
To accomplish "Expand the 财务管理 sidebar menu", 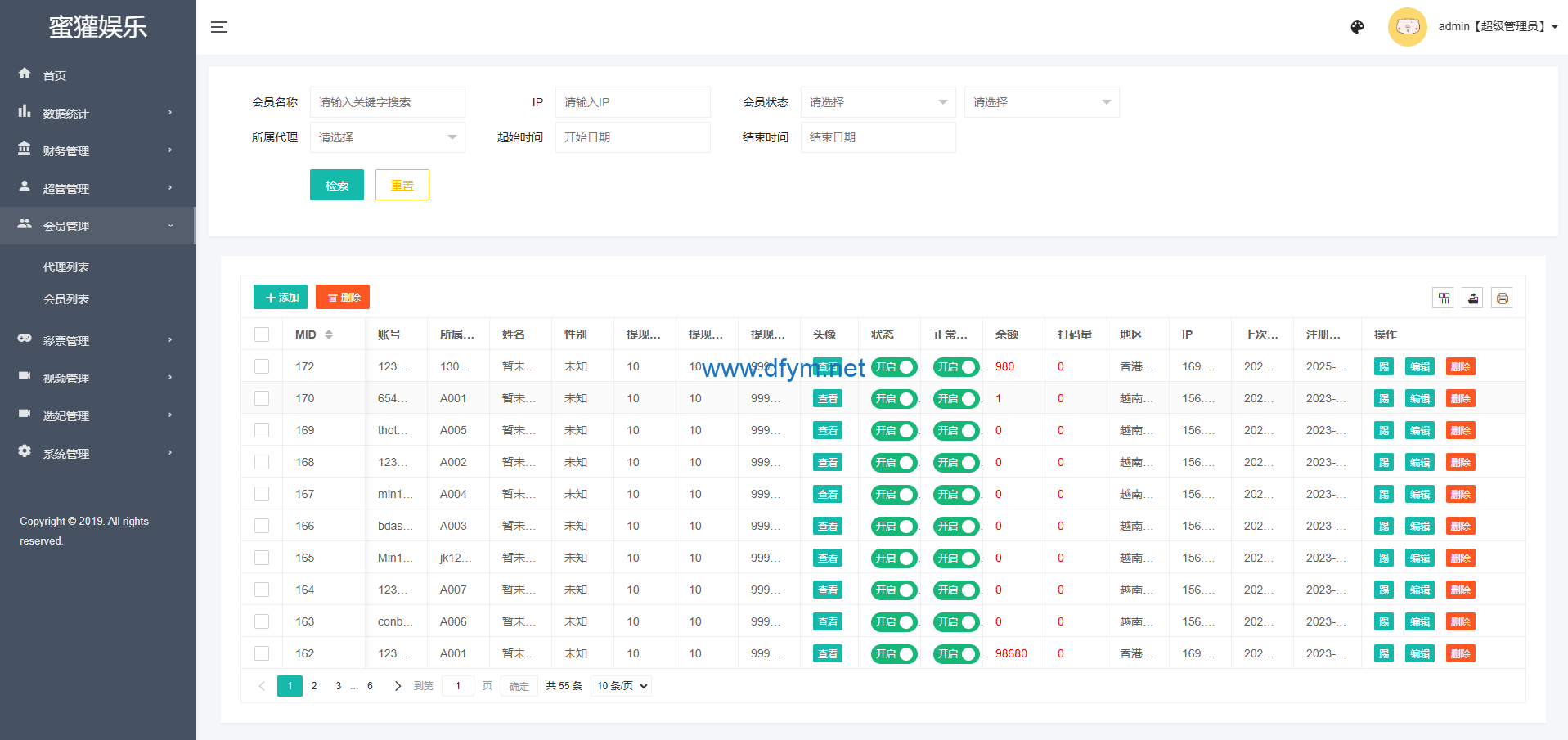I will pos(98,150).
